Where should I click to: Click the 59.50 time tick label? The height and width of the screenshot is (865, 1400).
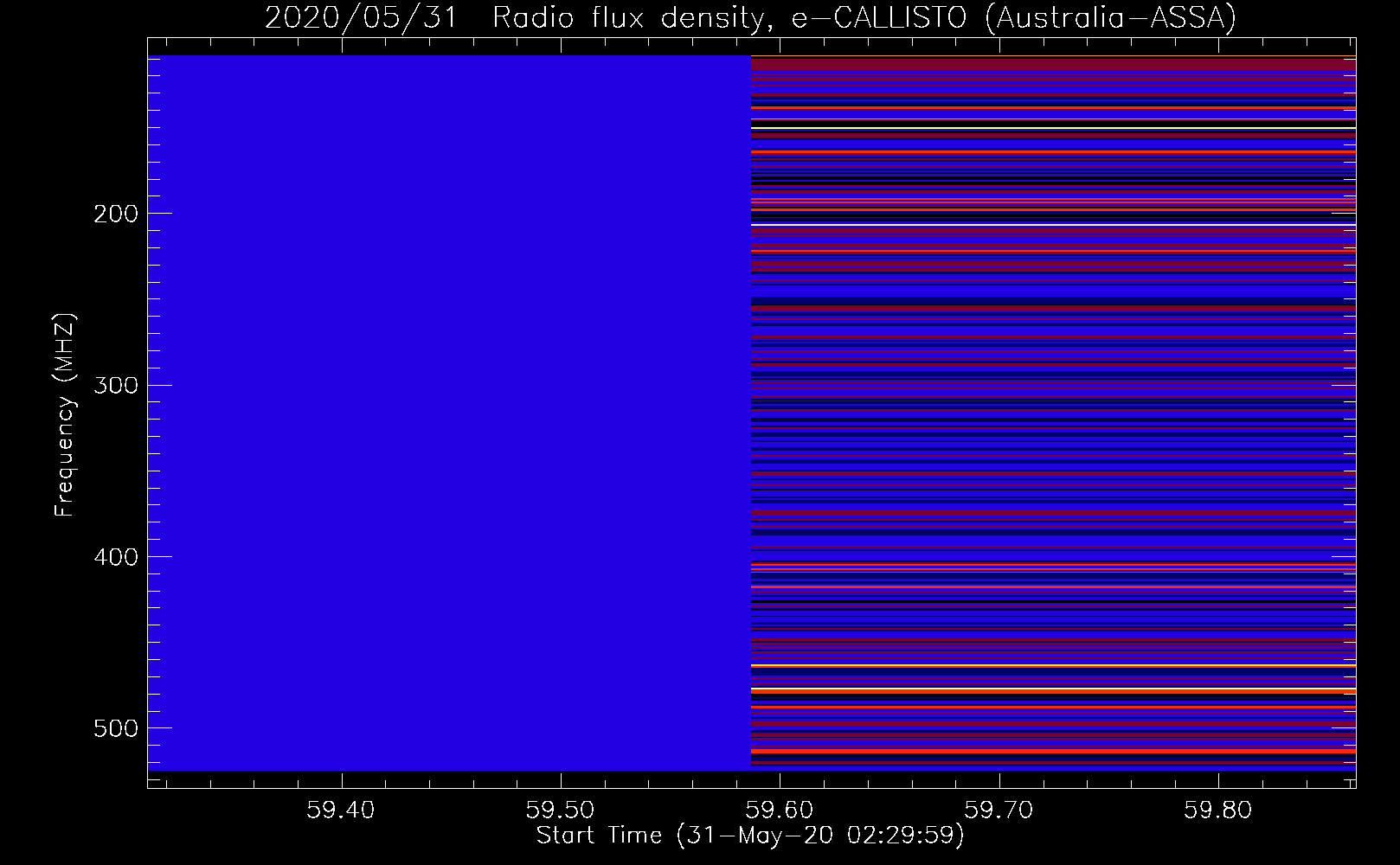(x=562, y=811)
